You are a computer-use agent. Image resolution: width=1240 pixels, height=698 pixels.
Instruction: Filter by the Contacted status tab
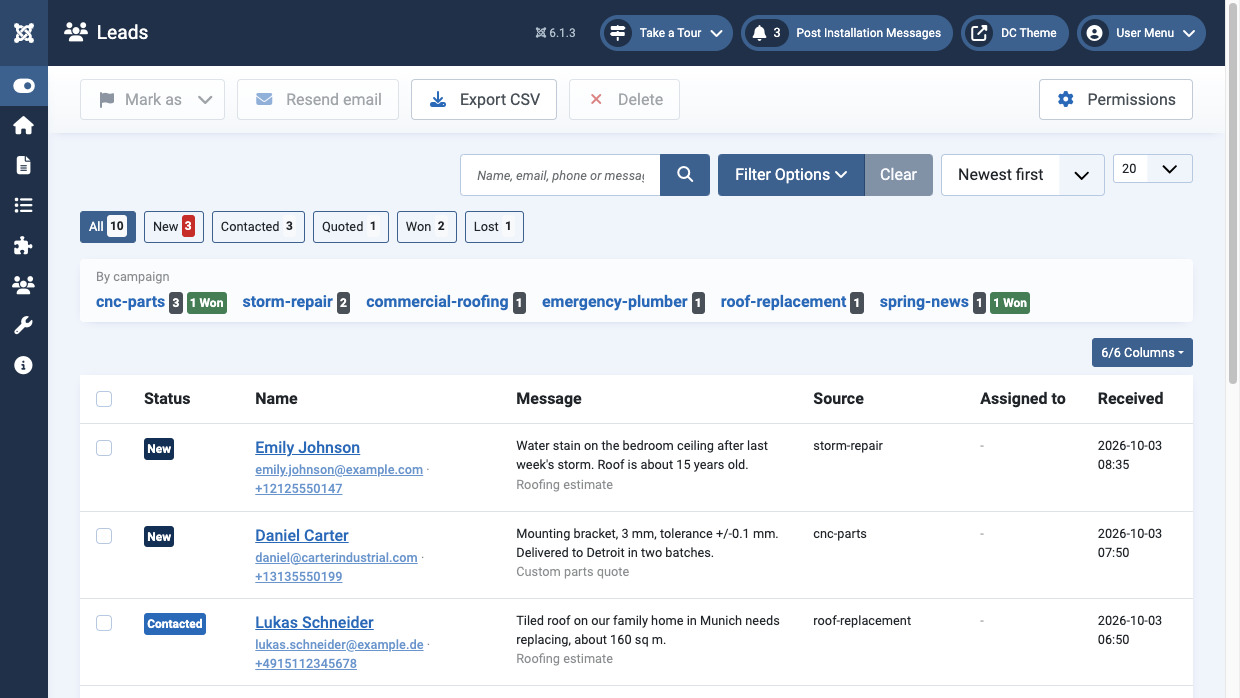click(x=258, y=227)
